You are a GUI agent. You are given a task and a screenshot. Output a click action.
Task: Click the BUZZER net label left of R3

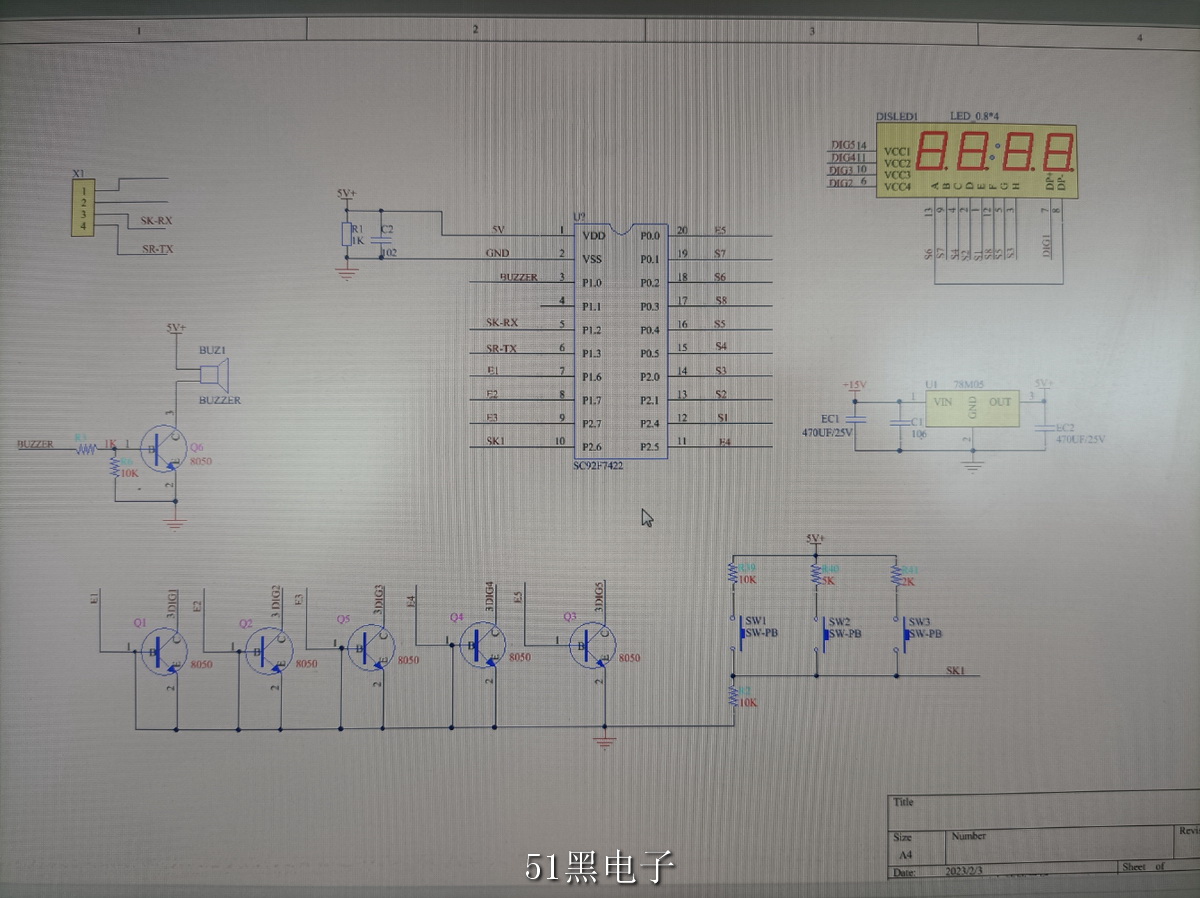35,443
